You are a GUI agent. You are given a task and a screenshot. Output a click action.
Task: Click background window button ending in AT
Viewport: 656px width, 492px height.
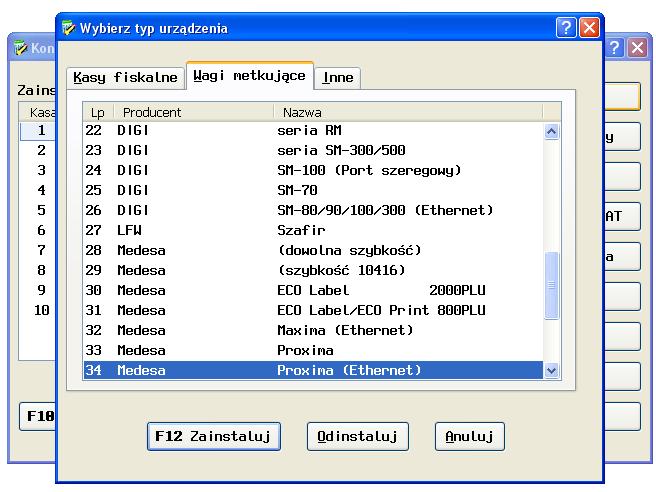point(623,216)
